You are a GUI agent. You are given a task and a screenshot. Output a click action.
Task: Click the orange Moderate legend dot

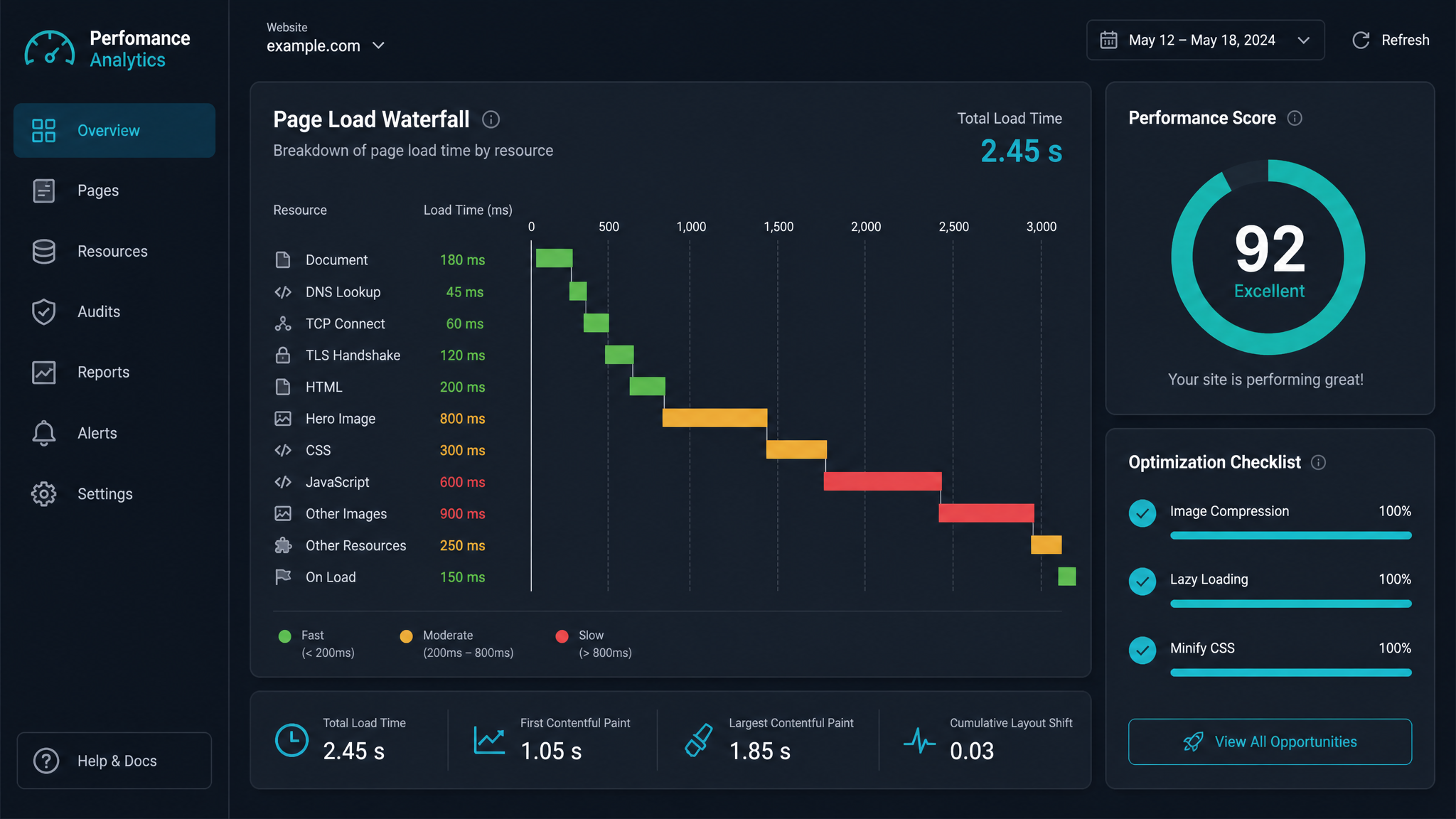(x=407, y=636)
